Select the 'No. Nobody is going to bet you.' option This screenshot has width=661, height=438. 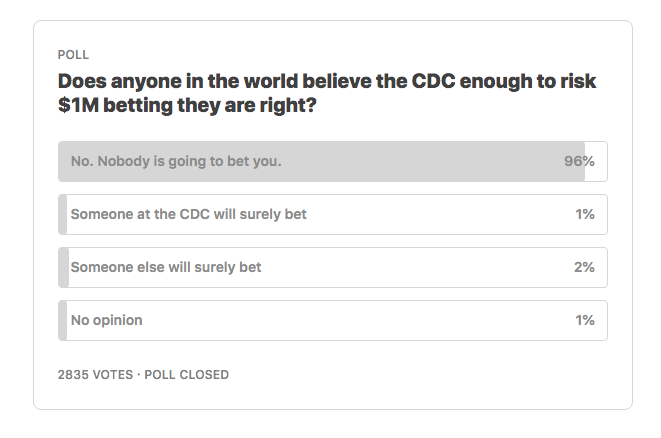(333, 161)
